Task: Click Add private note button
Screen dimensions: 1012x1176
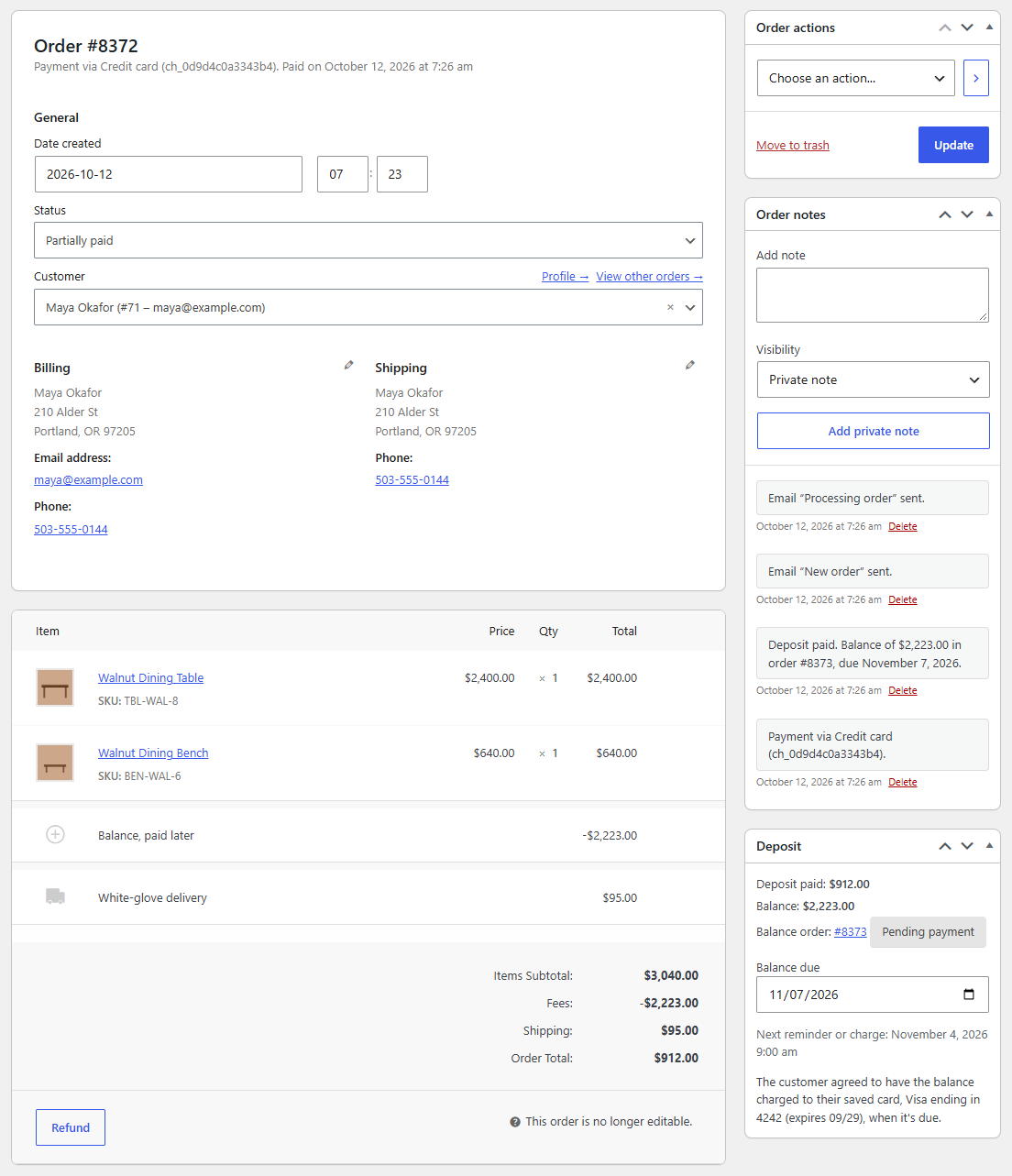Action: 873,431
